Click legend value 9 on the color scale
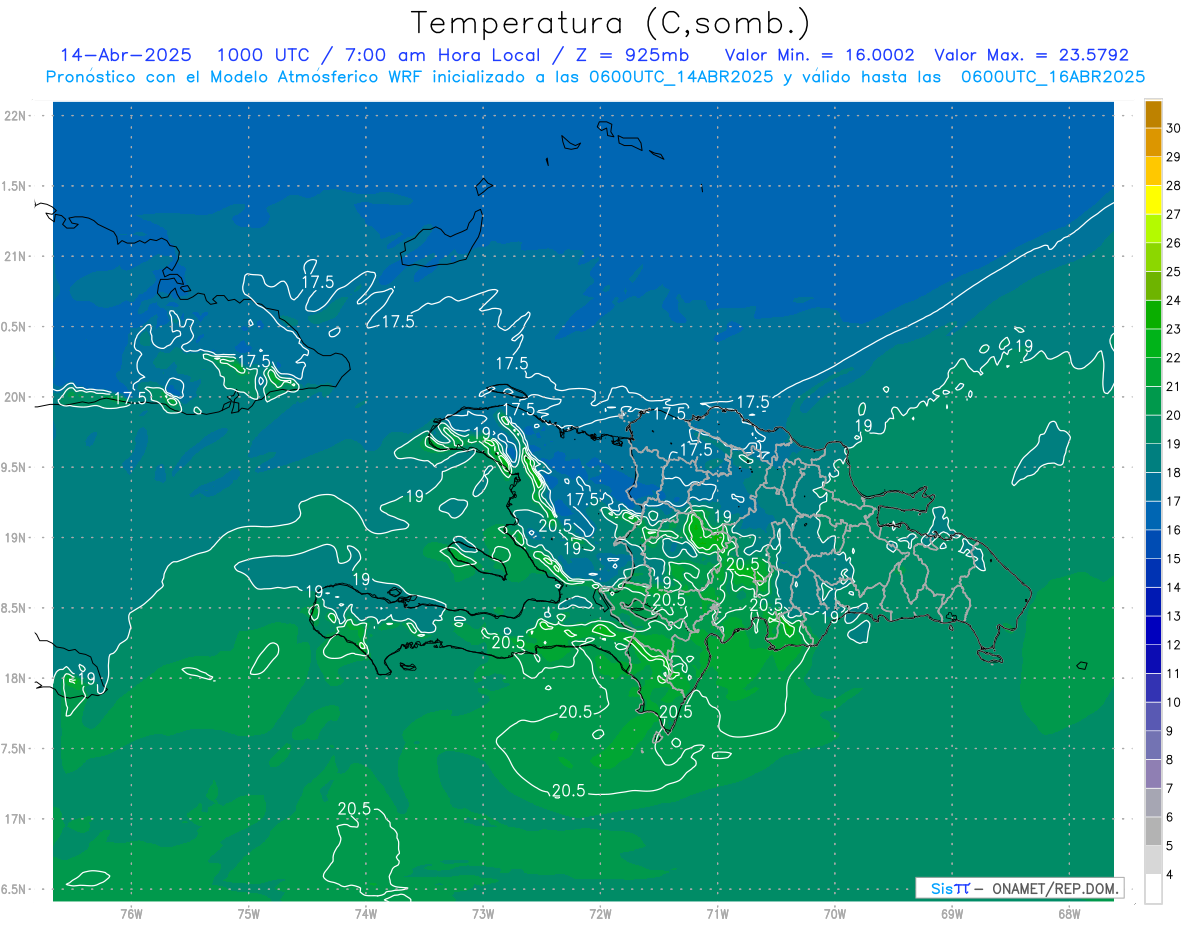1200x927 pixels. pos(1172,731)
